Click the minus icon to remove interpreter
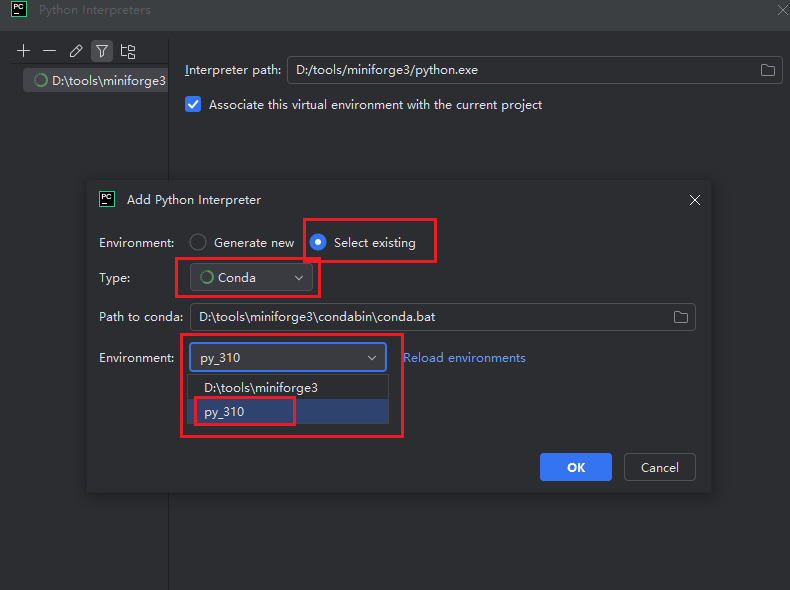 click(x=49, y=51)
